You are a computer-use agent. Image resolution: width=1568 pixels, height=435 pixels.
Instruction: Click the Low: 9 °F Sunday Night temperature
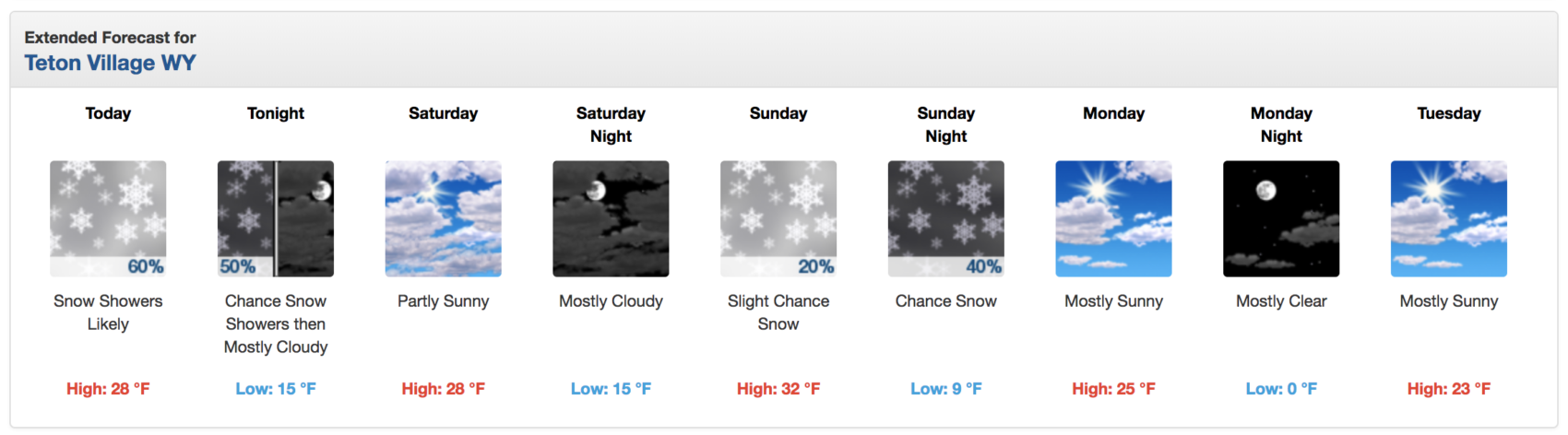(946, 389)
